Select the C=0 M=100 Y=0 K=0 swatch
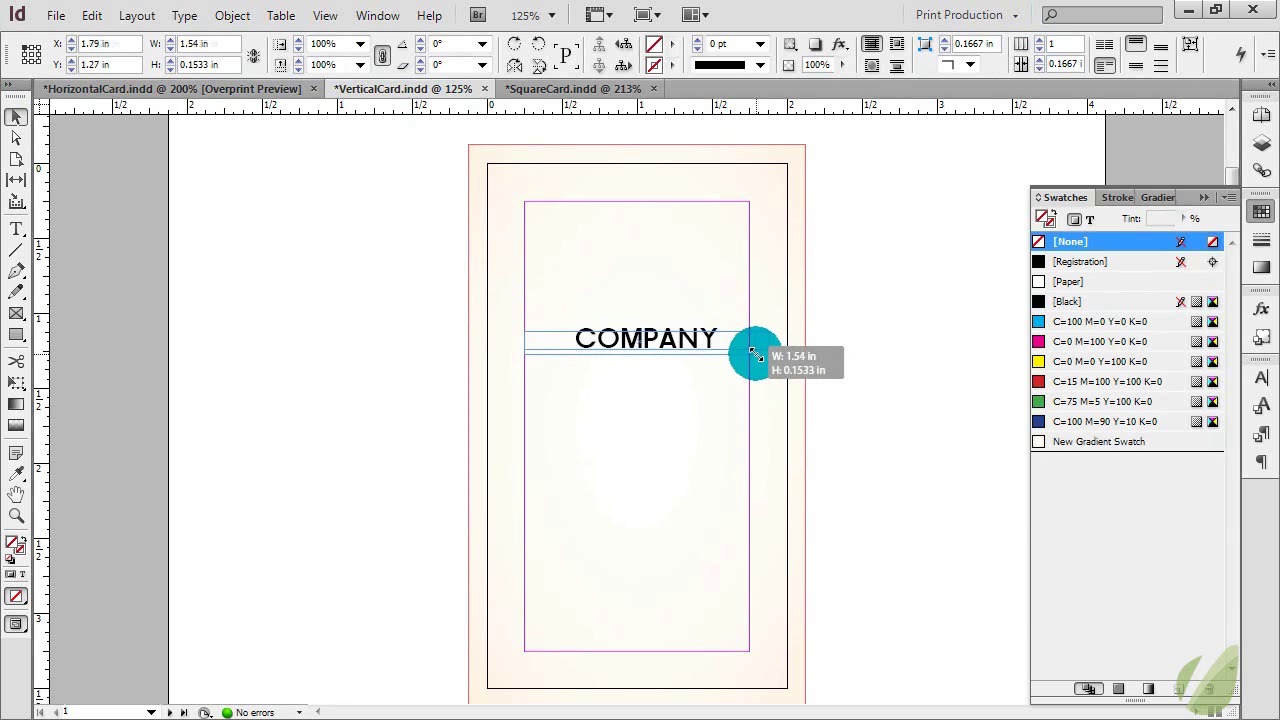 (x=1127, y=342)
